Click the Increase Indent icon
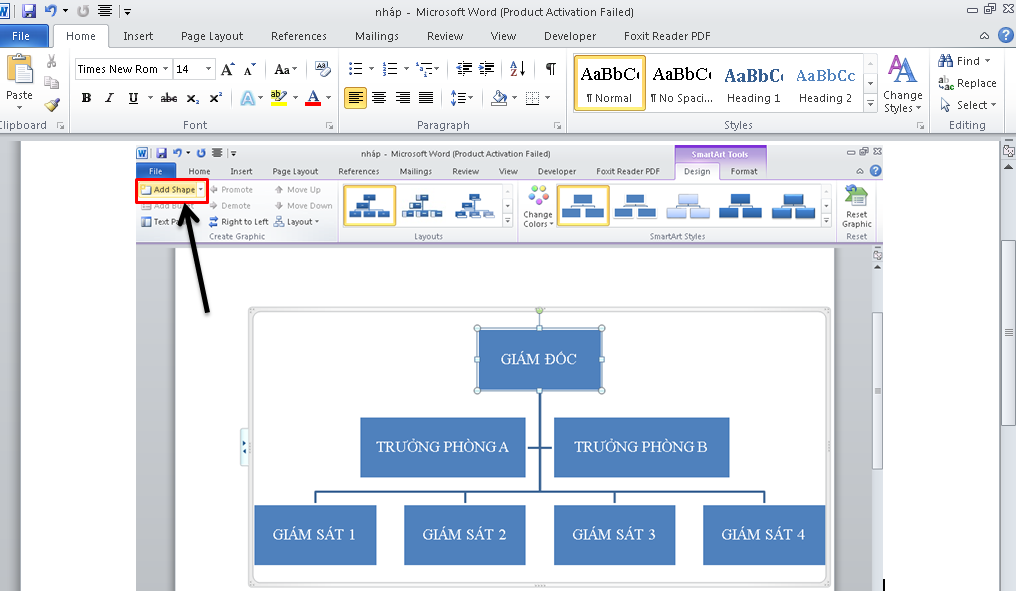This screenshot has width=1016, height=591. click(x=488, y=69)
